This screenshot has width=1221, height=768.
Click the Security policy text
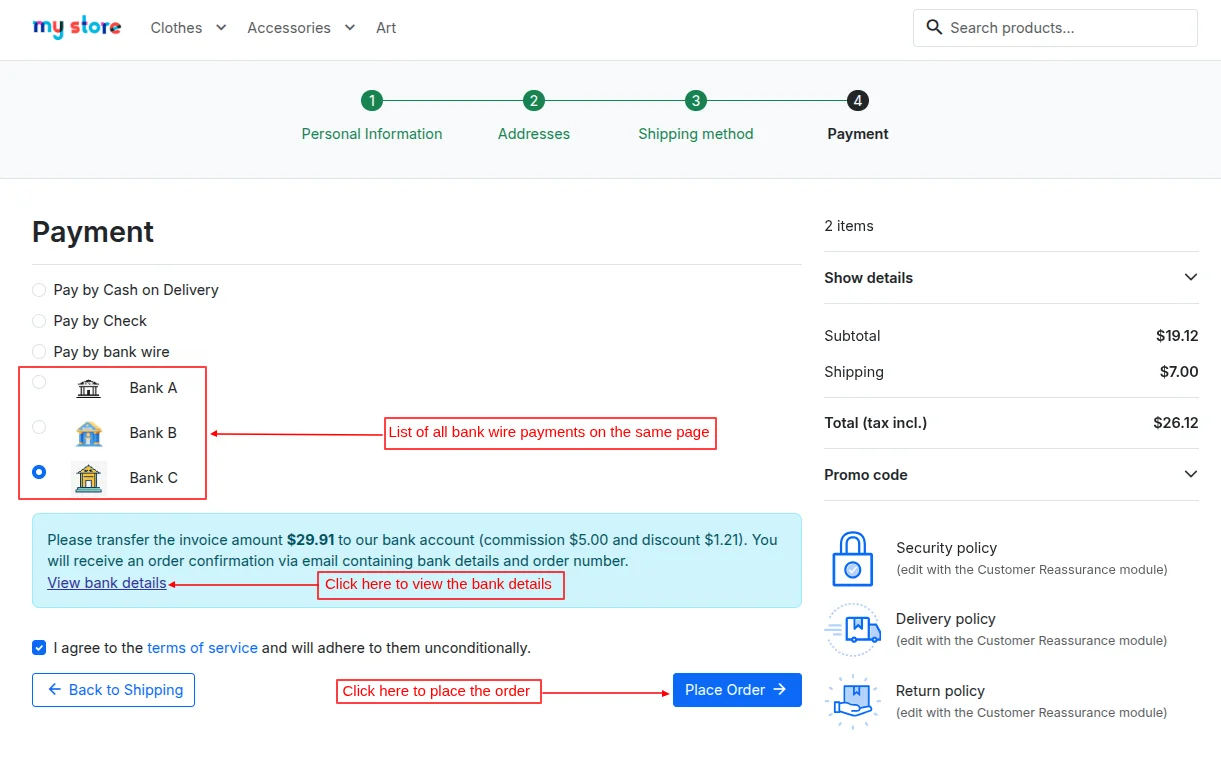[946, 548]
